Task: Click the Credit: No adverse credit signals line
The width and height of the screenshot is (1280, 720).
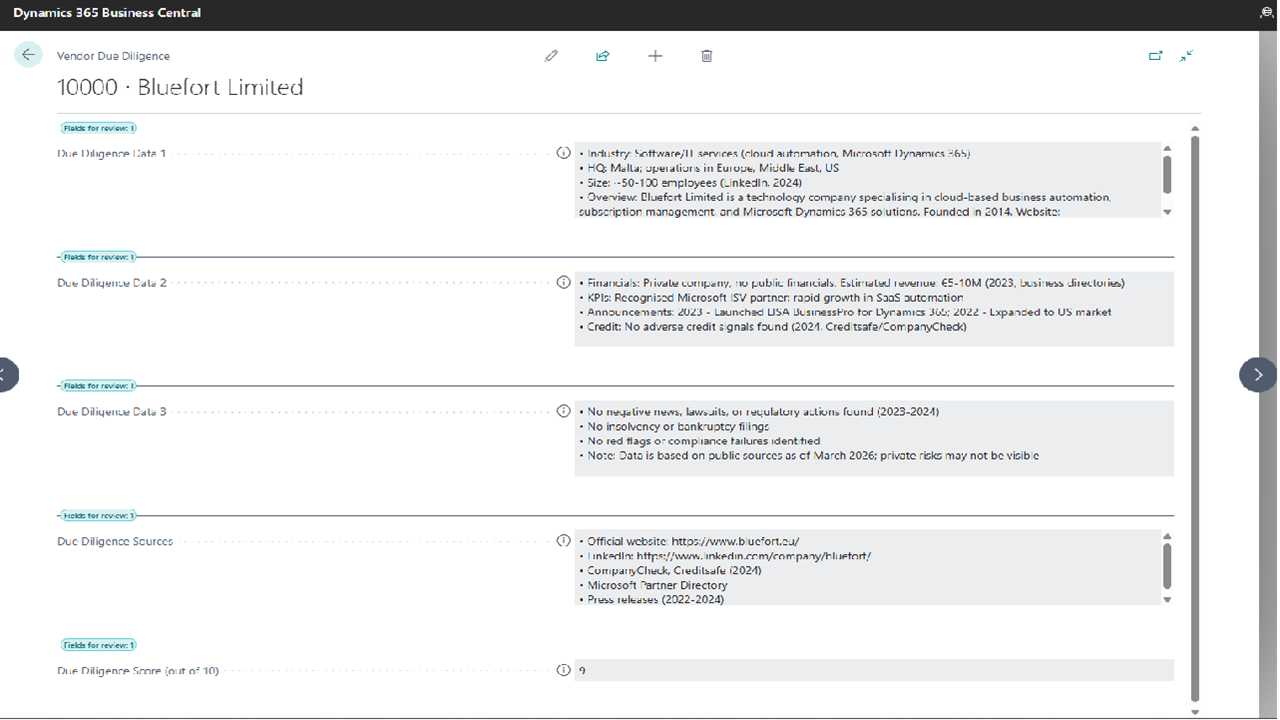Action: 773,326
